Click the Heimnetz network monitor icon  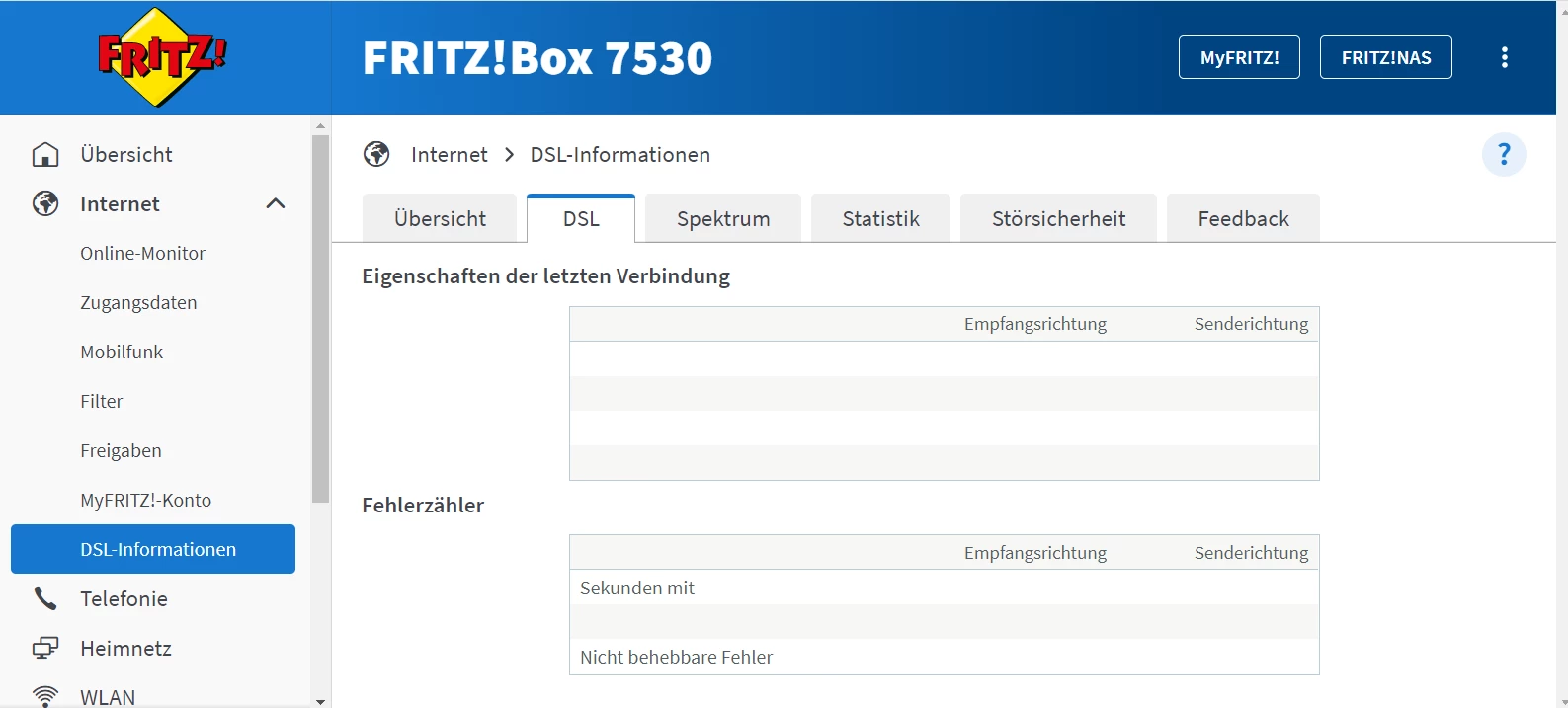45,648
